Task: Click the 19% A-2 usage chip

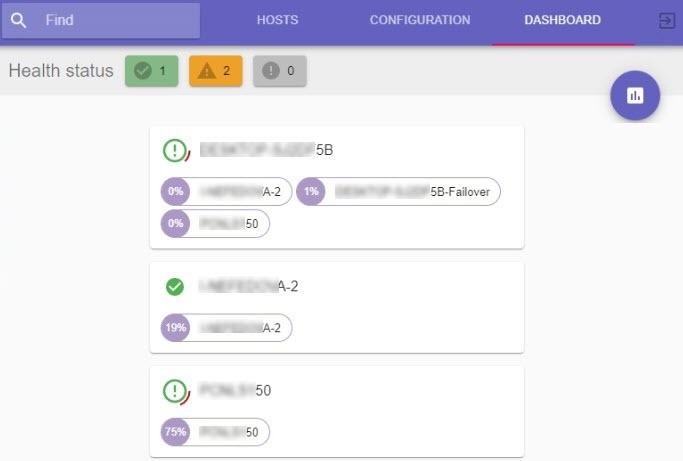Action: click(226, 328)
